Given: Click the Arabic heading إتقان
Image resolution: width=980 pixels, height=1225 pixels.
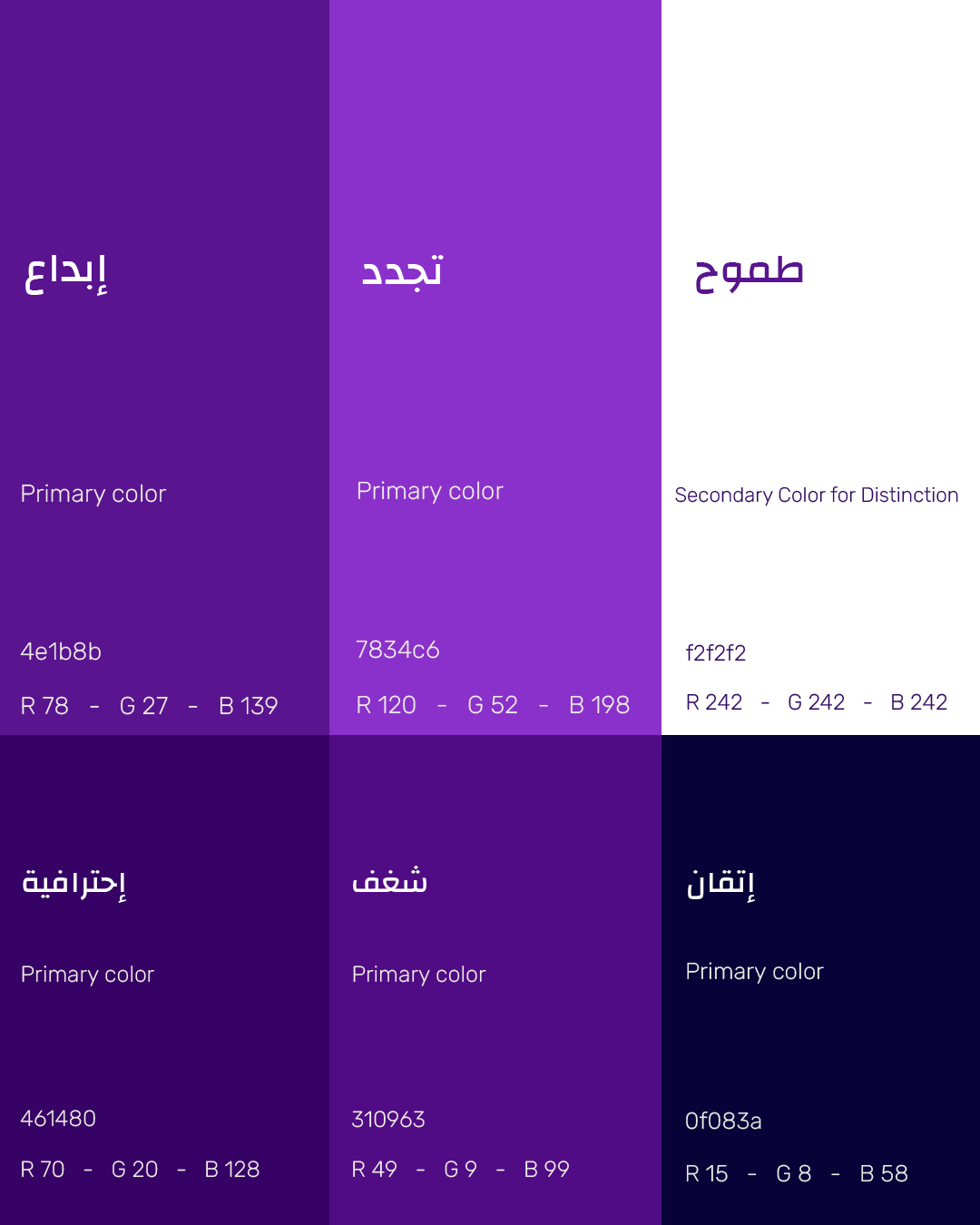Looking at the screenshot, I should (720, 884).
